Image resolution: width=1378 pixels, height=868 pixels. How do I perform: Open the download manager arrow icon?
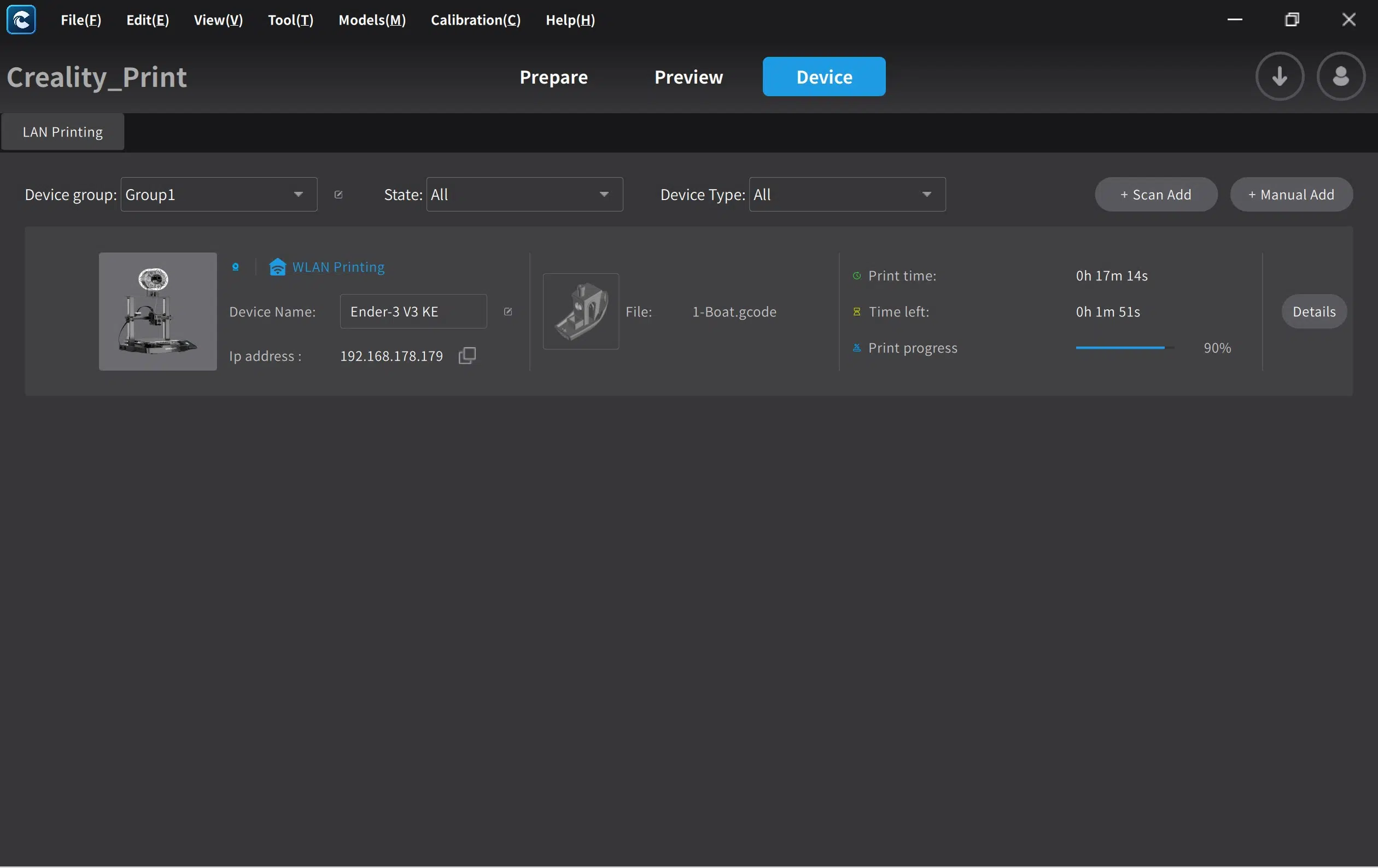coord(1280,77)
